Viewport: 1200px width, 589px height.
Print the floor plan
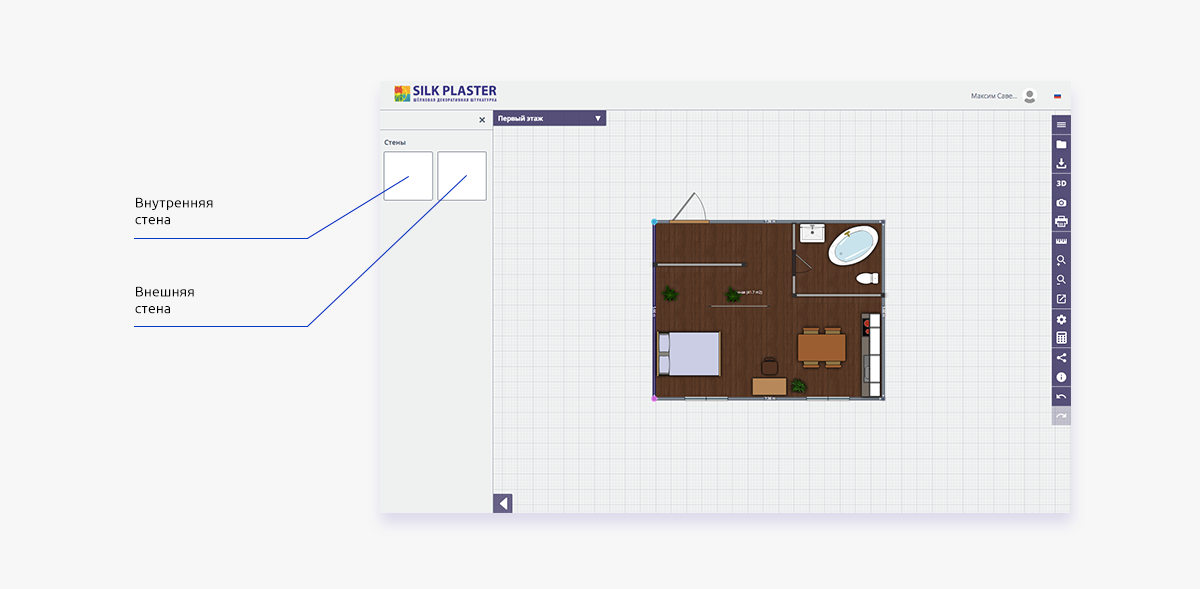coord(1061,221)
